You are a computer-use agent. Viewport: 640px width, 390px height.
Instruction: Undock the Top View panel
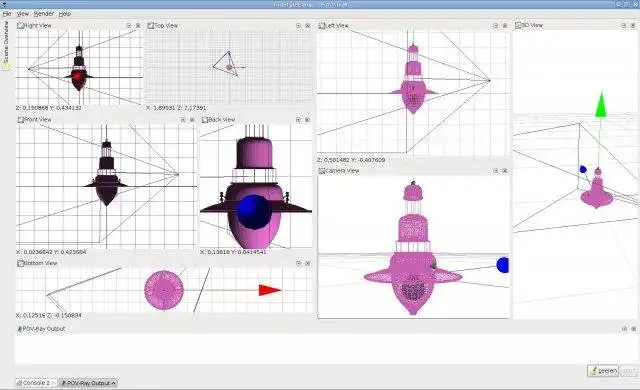click(x=298, y=25)
